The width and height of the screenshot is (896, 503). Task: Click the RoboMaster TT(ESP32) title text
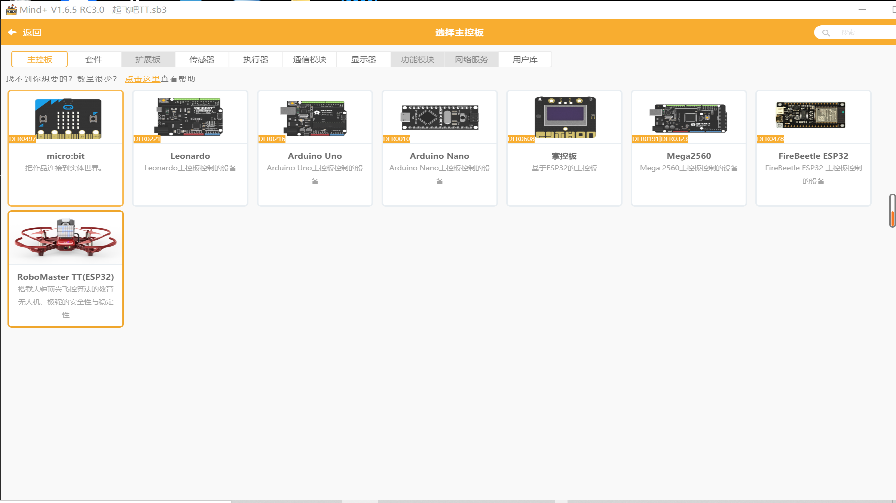(x=66, y=277)
